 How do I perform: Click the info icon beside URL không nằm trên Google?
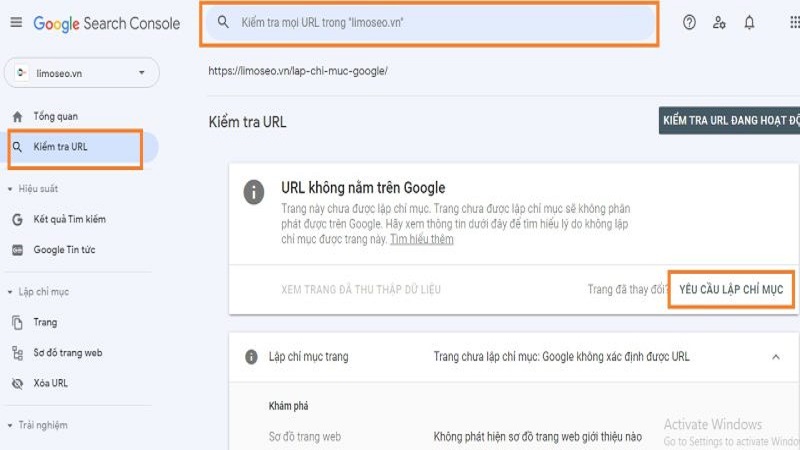coord(255,192)
